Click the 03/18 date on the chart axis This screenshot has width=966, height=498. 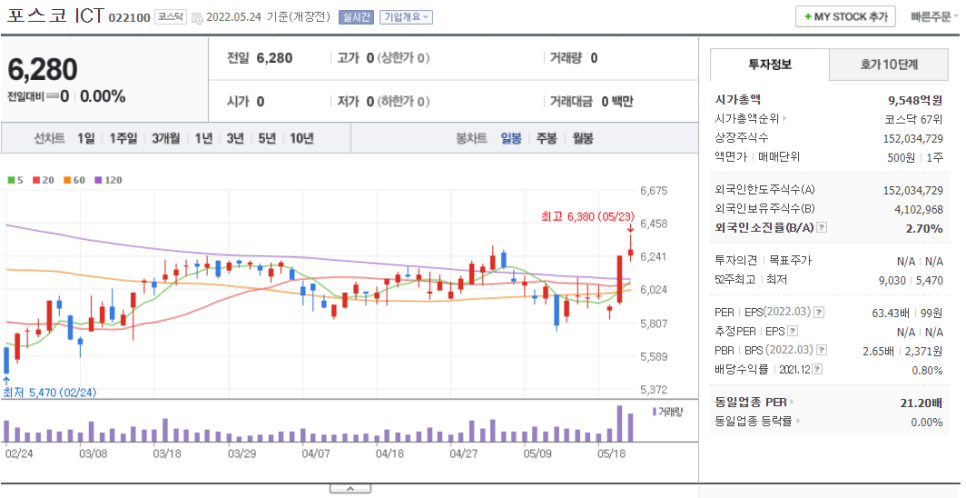click(x=166, y=454)
